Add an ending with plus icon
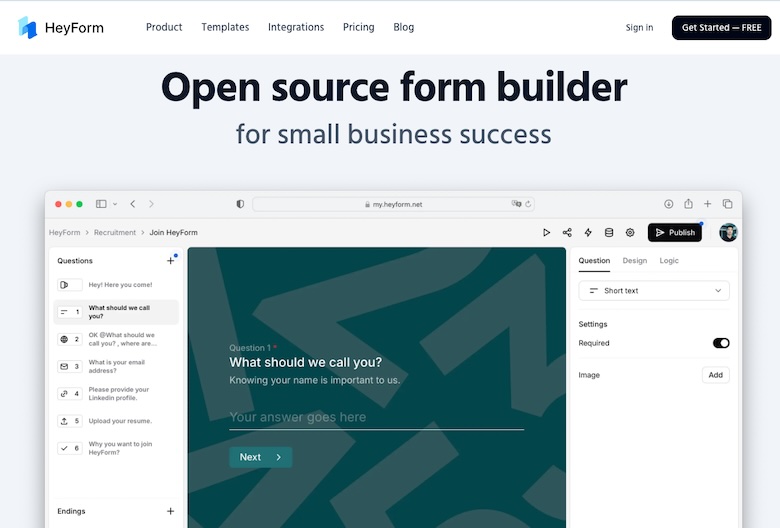 tap(171, 511)
